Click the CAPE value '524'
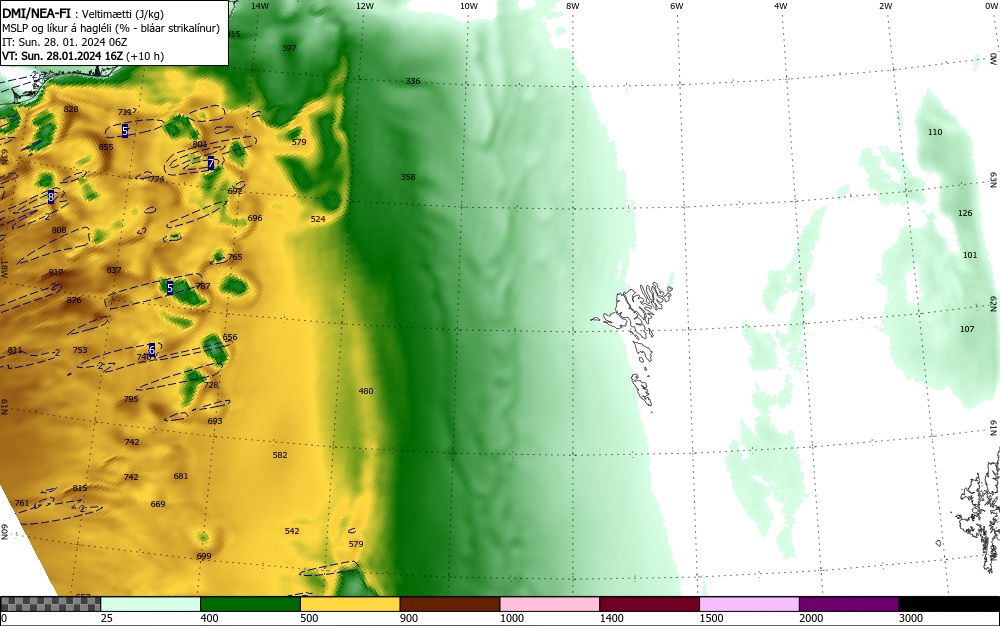The height and width of the screenshot is (626, 1000). 318,219
